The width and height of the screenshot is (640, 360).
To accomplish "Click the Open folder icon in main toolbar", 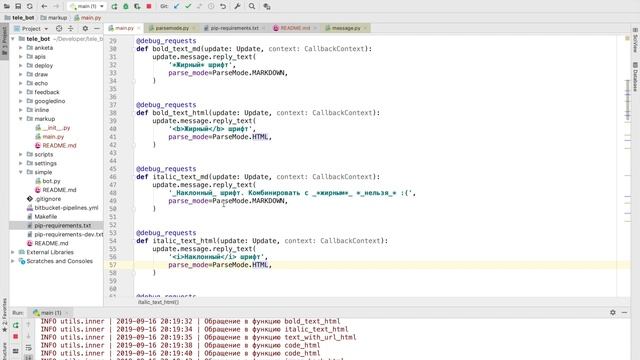I will [7, 6].
